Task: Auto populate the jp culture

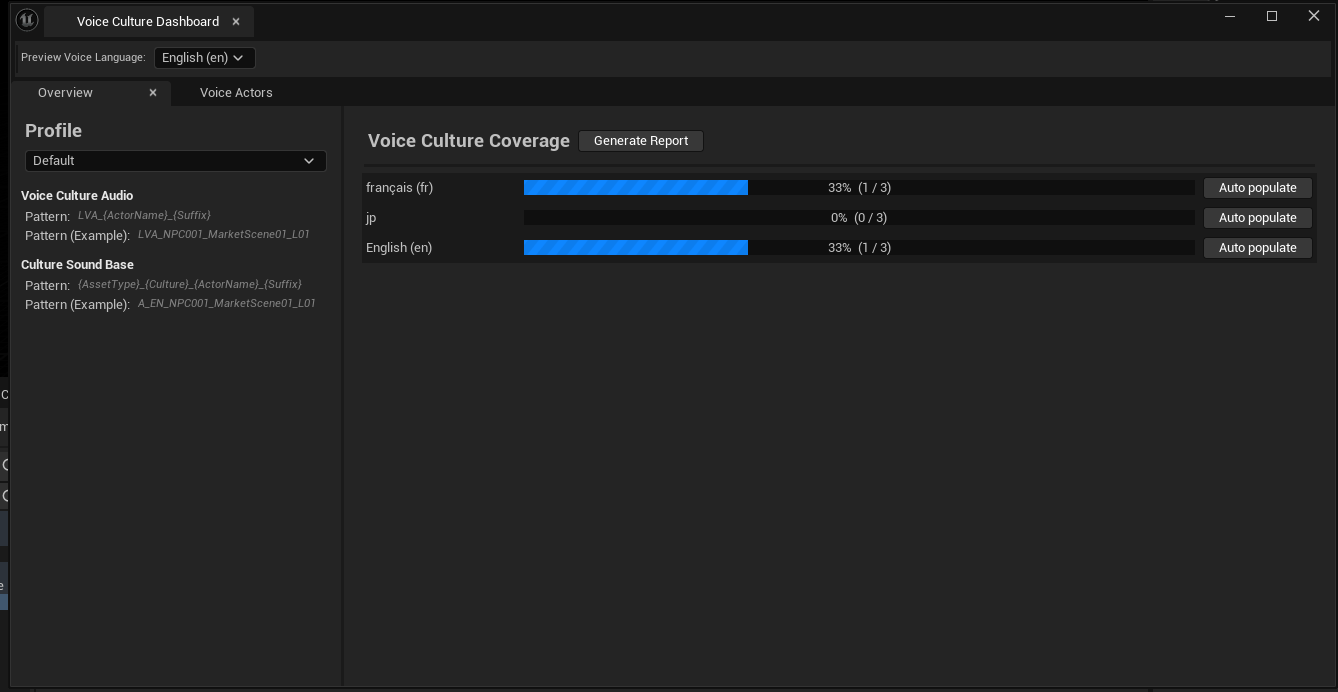Action: [x=1257, y=218]
